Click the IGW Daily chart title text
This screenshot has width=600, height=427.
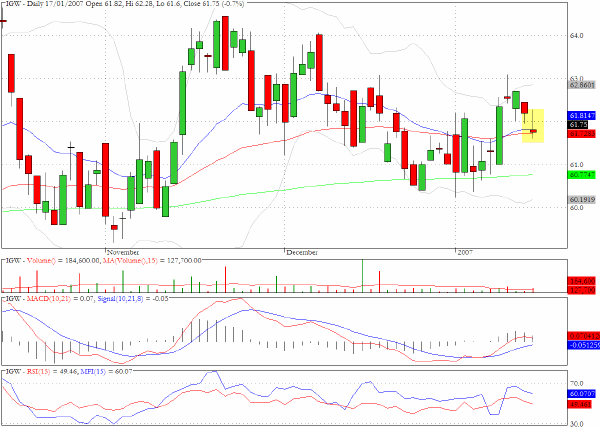[125, 3]
